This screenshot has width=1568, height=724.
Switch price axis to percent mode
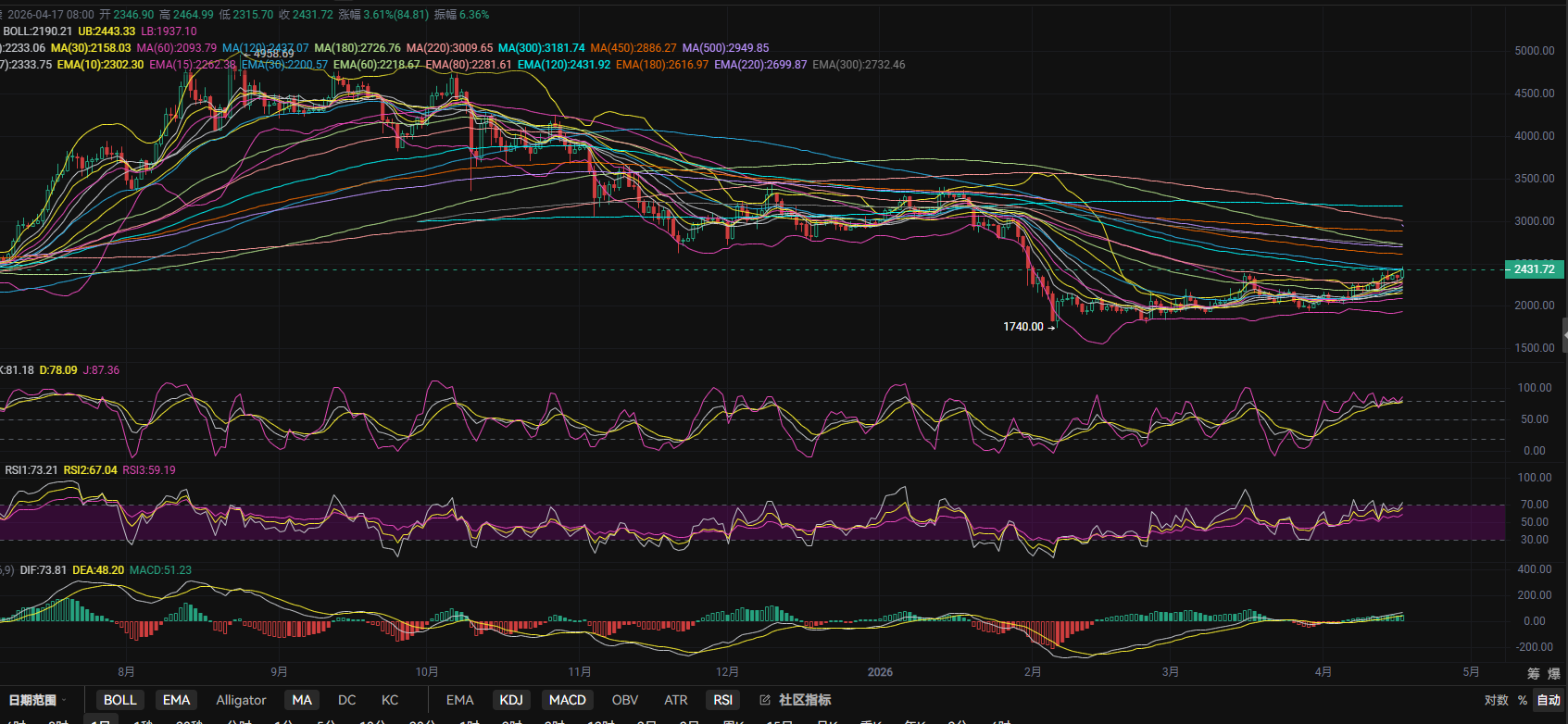point(1522,700)
